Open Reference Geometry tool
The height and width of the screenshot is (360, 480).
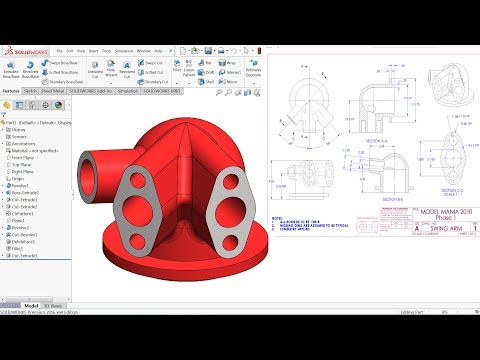tap(253, 68)
